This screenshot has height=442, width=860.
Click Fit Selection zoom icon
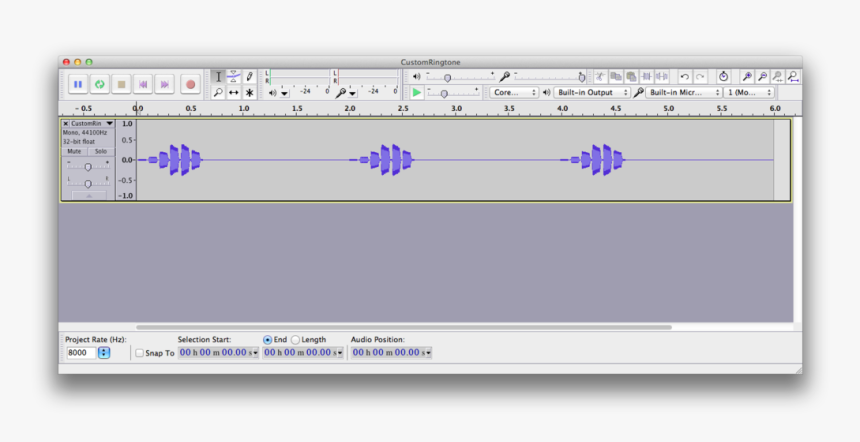click(x=778, y=77)
